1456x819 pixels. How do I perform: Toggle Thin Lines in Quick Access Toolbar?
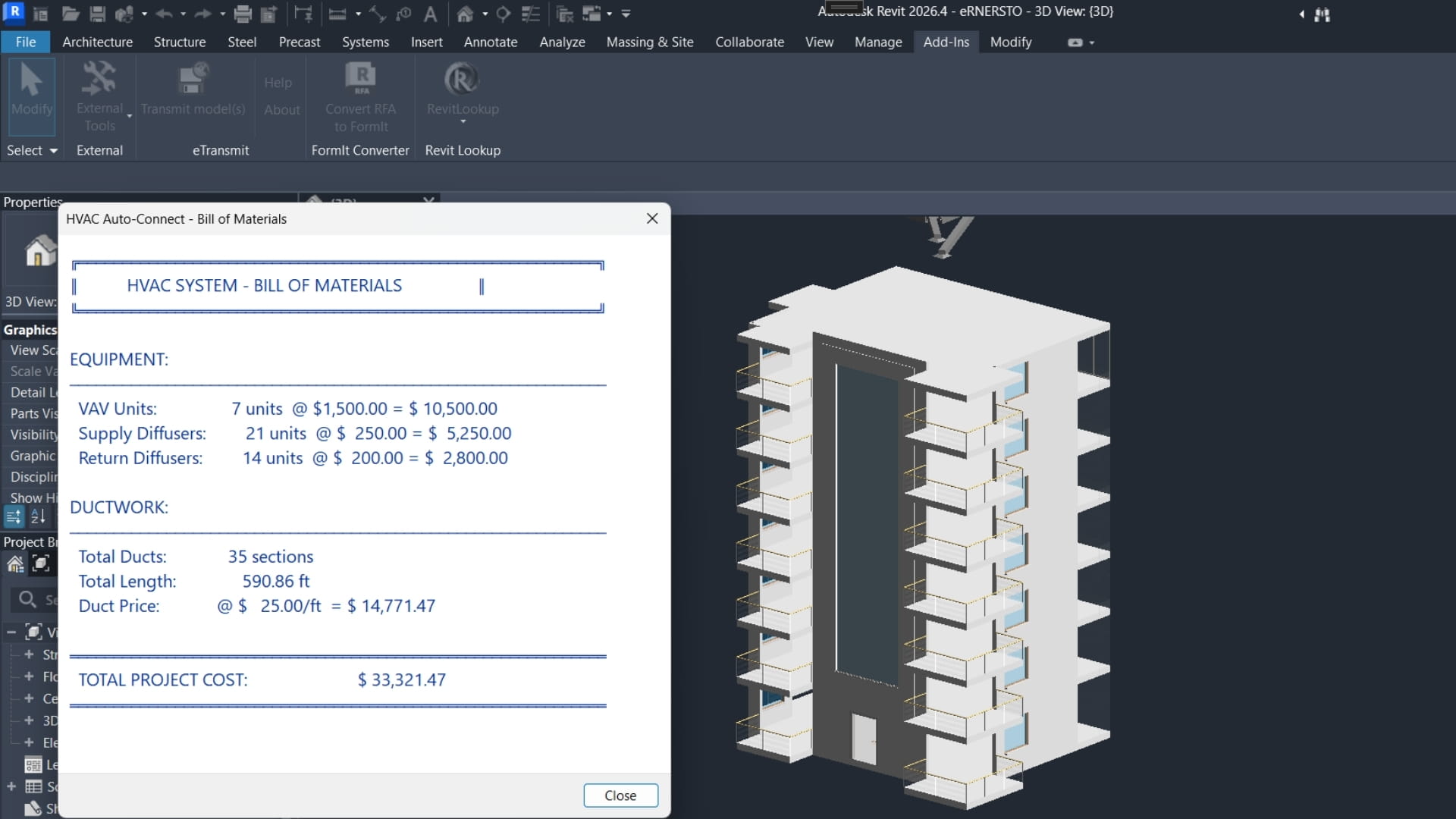coord(531,13)
